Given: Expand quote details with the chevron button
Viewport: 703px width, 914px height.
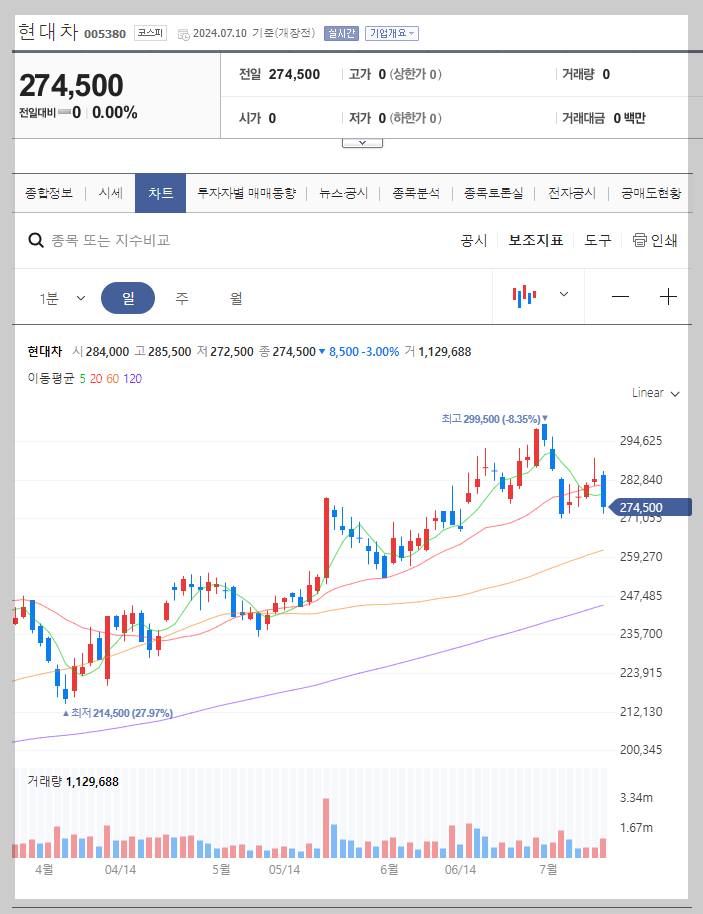Looking at the screenshot, I should (x=362, y=143).
